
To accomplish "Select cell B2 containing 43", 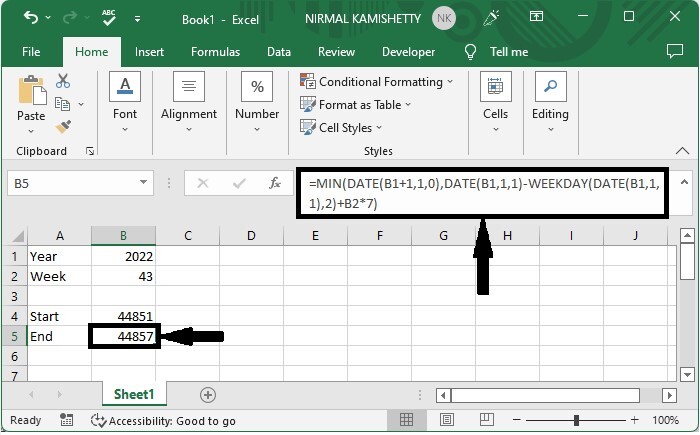I will point(124,276).
